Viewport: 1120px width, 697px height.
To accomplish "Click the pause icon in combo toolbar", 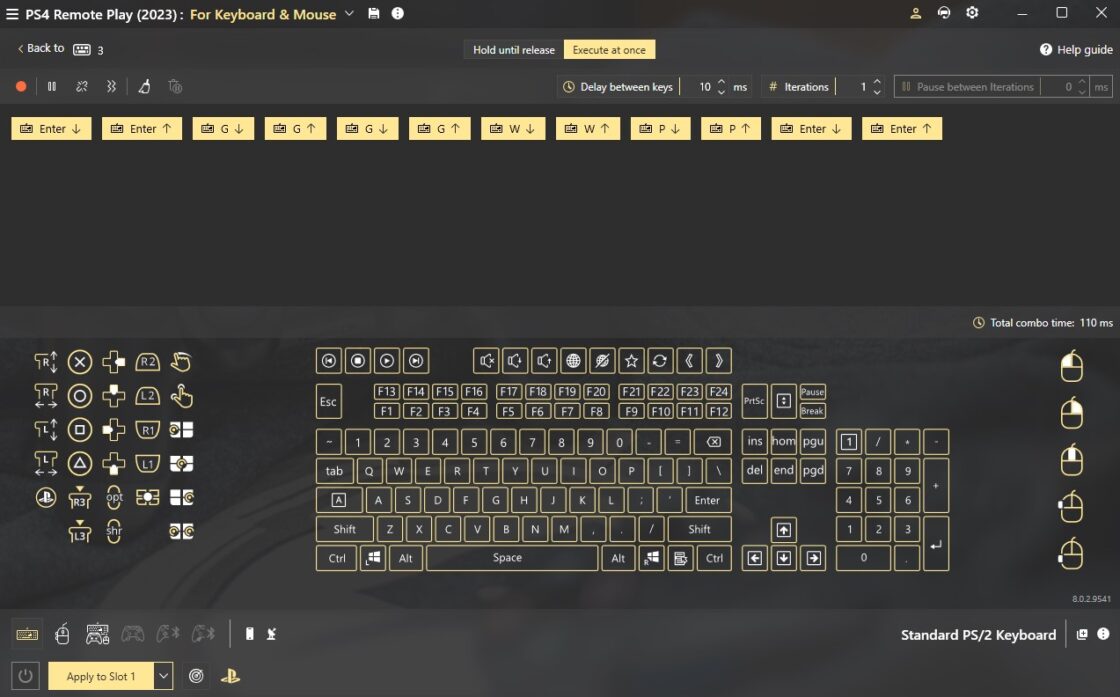I will (x=51, y=86).
